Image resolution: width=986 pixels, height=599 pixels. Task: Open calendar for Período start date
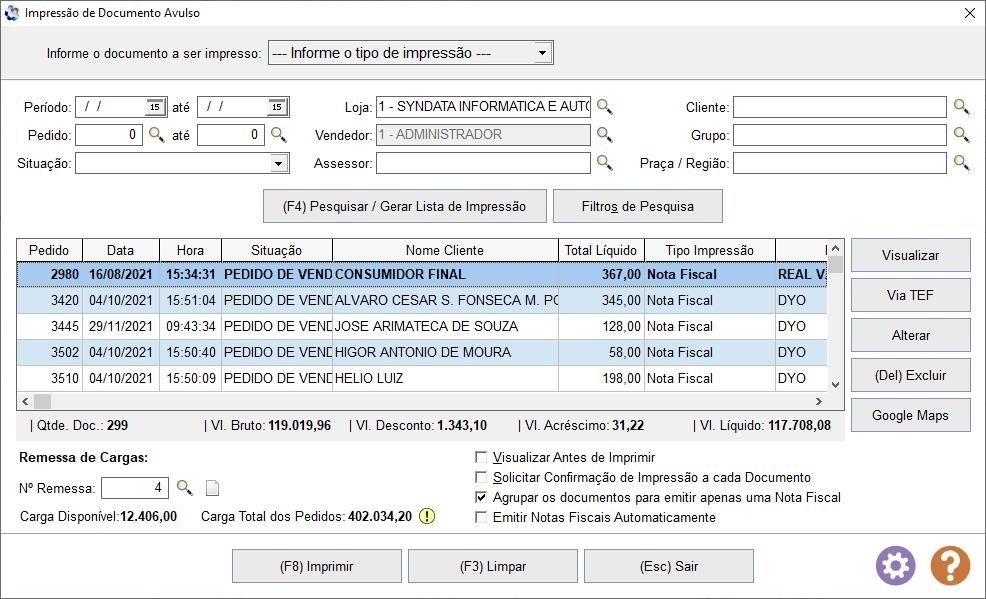[155, 107]
